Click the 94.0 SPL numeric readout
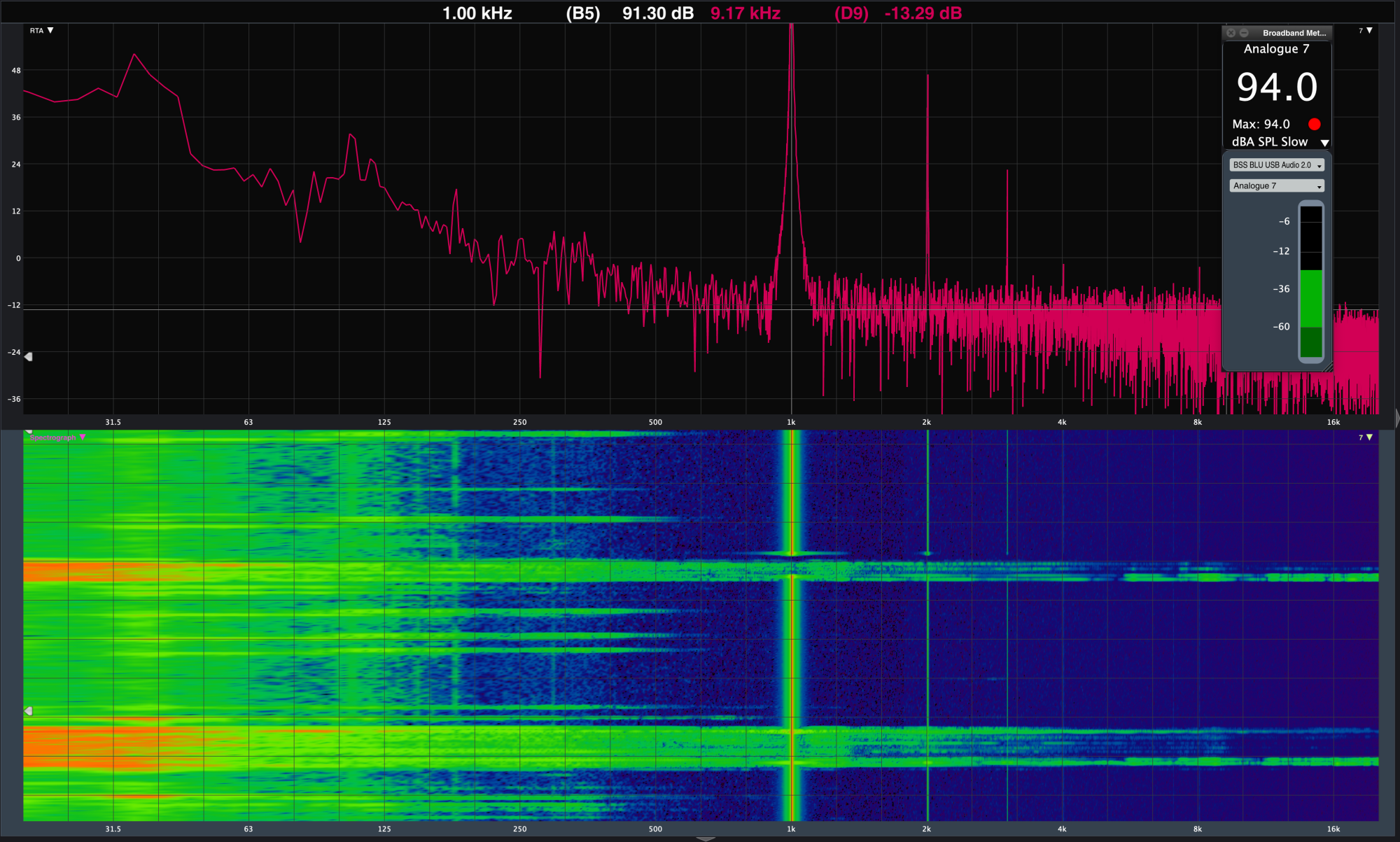The width and height of the screenshot is (1400, 842). click(1277, 87)
